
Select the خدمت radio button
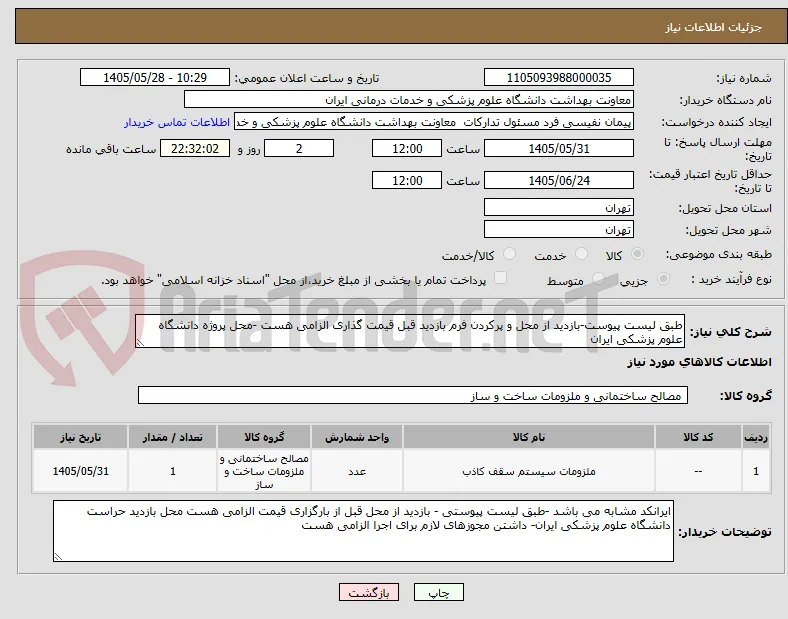click(x=581, y=254)
